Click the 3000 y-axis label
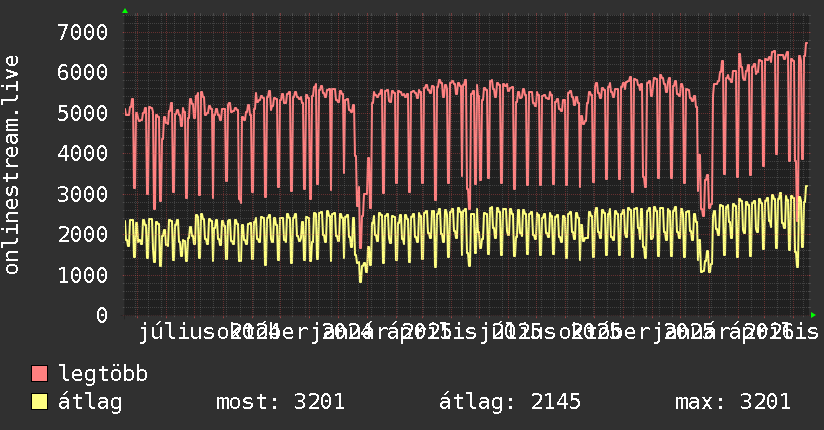The image size is (824, 430). 83,194
